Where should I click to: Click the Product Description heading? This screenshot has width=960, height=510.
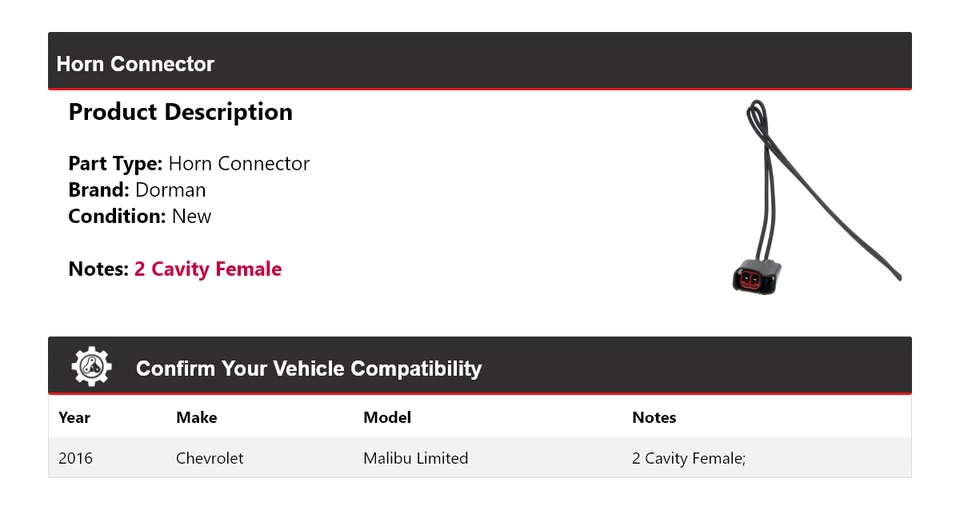180,112
